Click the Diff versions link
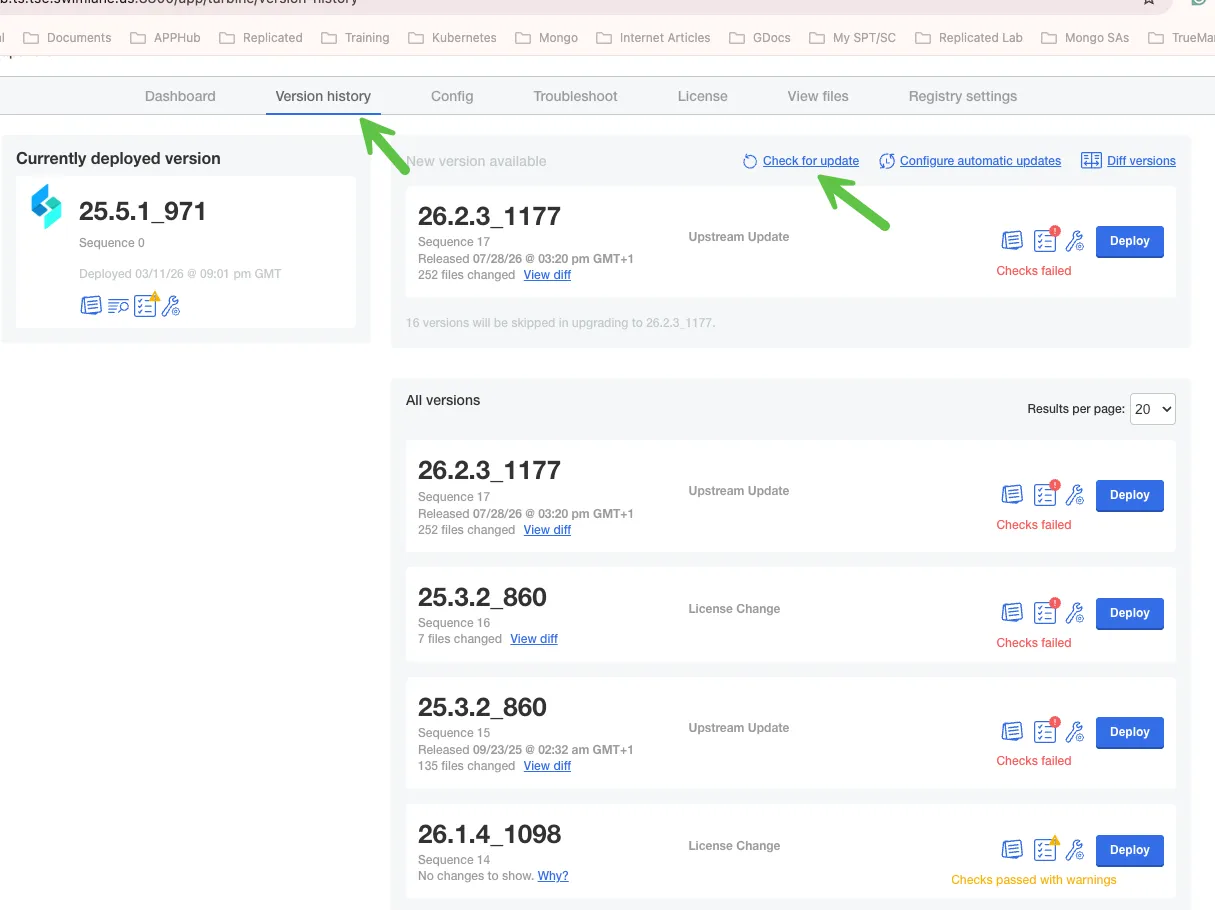Screen dimensions: 1215x910 (1141, 161)
